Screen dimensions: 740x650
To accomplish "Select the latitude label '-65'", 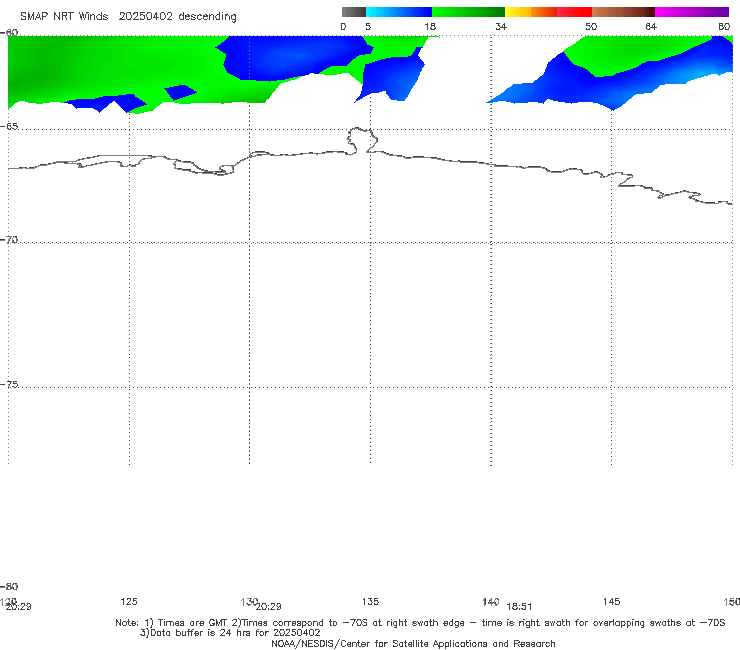I will (9, 126).
